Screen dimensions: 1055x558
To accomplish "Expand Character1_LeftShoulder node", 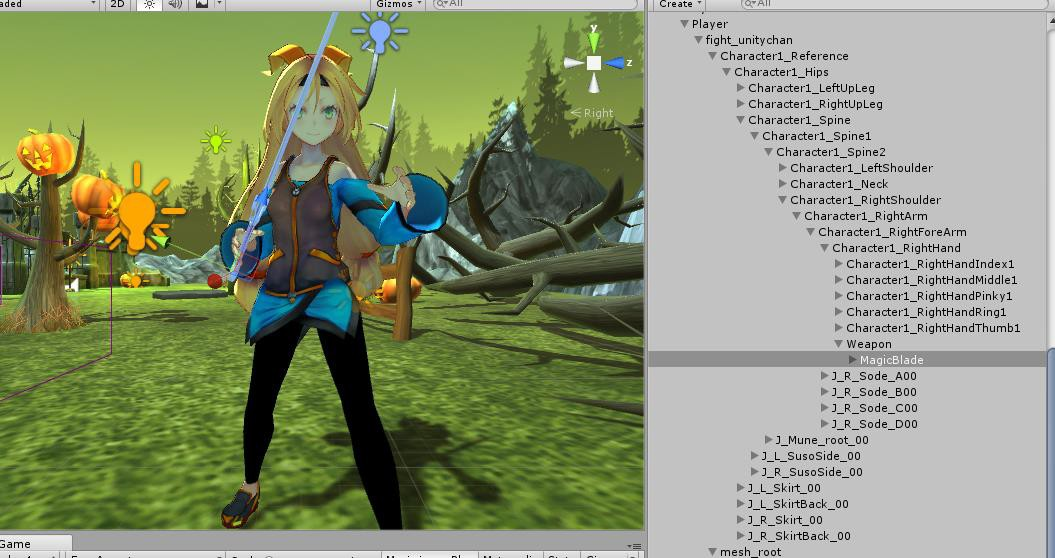I will point(783,168).
